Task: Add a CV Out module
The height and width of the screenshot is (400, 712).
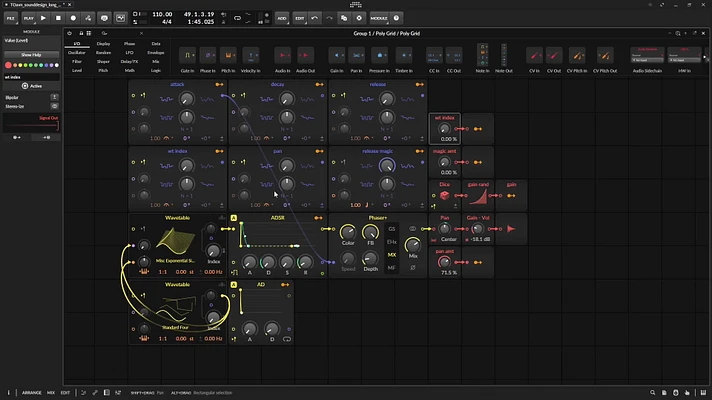Action: [554, 56]
